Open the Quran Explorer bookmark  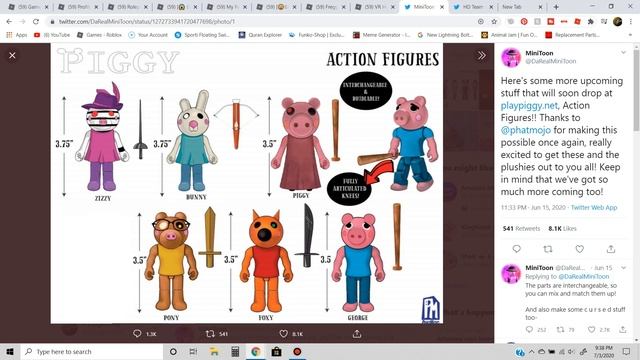260,35
